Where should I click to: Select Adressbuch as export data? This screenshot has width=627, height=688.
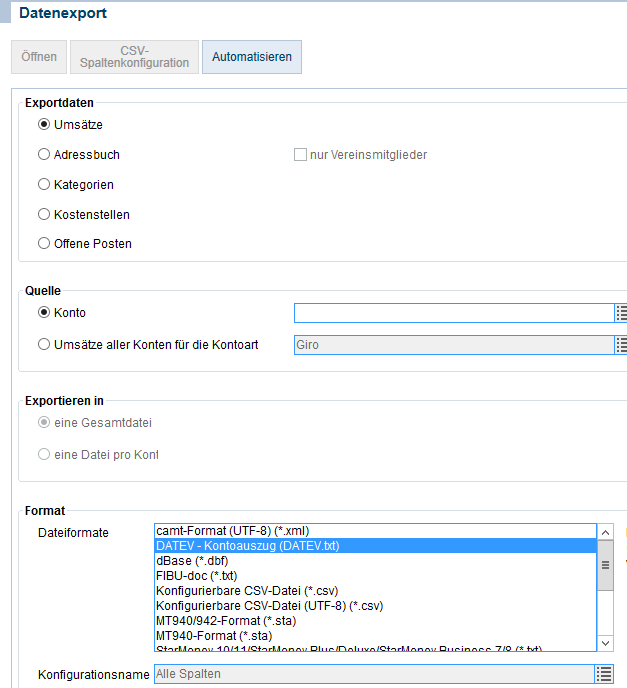pyautogui.click(x=44, y=155)
